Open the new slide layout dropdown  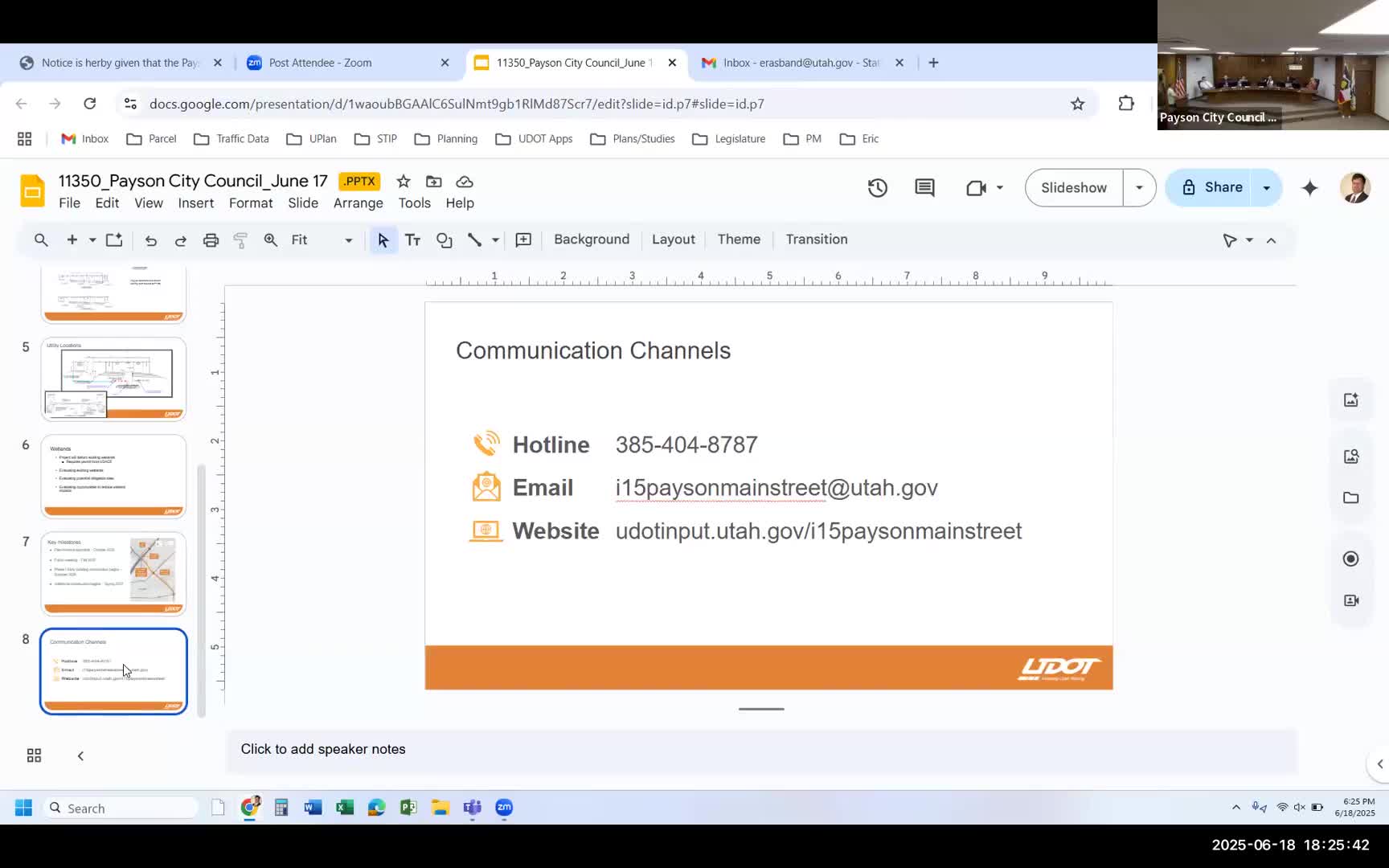tap(92, 240)
